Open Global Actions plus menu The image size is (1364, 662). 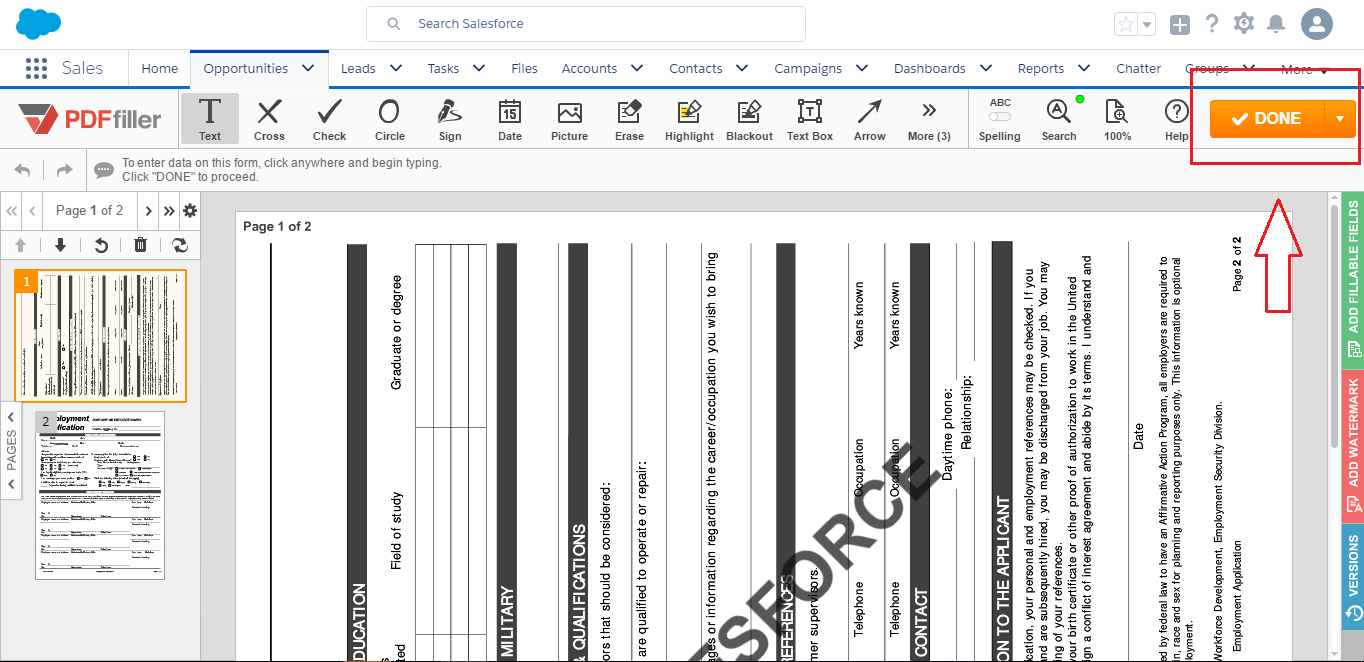coord(1180,25)
